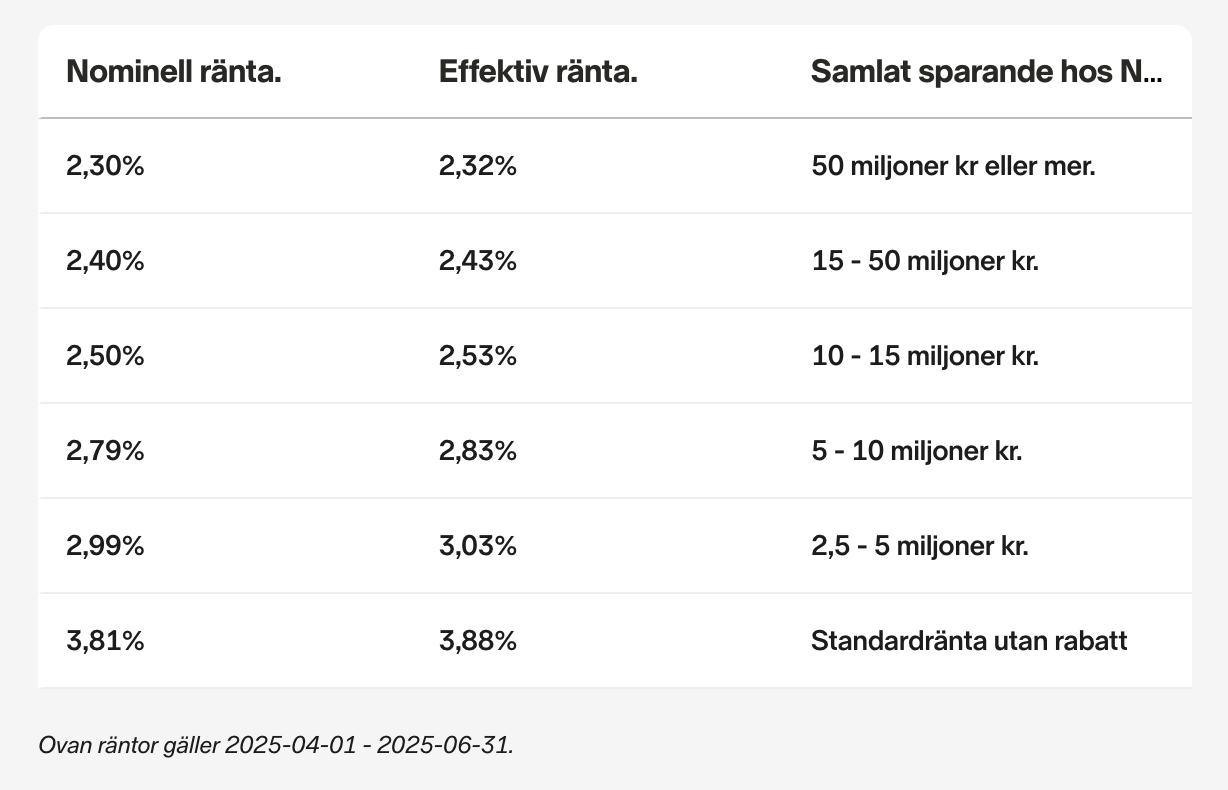Click the 3,03% effective rate cell
1228x790 pixels.
[477, 546]
